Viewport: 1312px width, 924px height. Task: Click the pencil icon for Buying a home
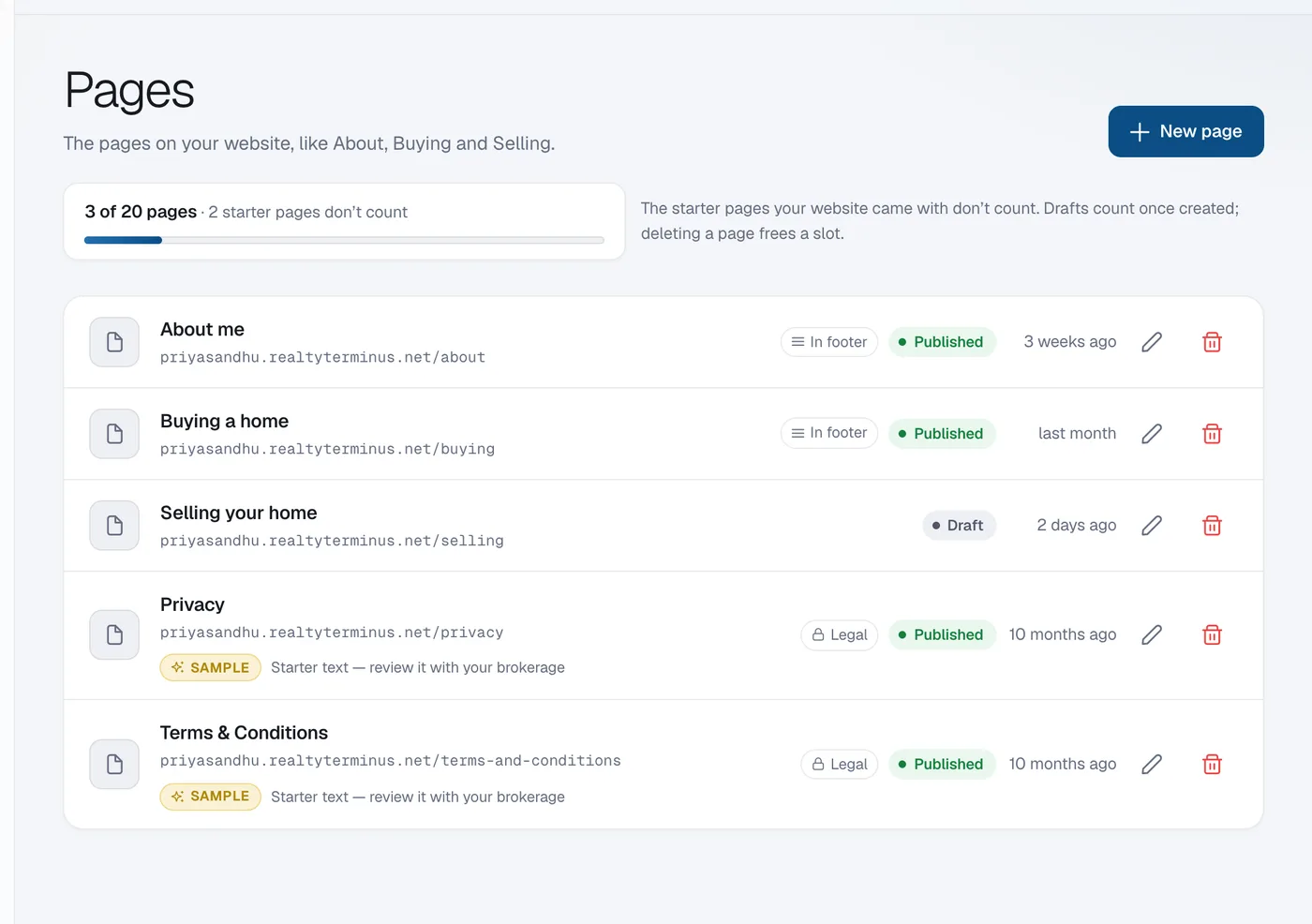tap(1152, 434)
